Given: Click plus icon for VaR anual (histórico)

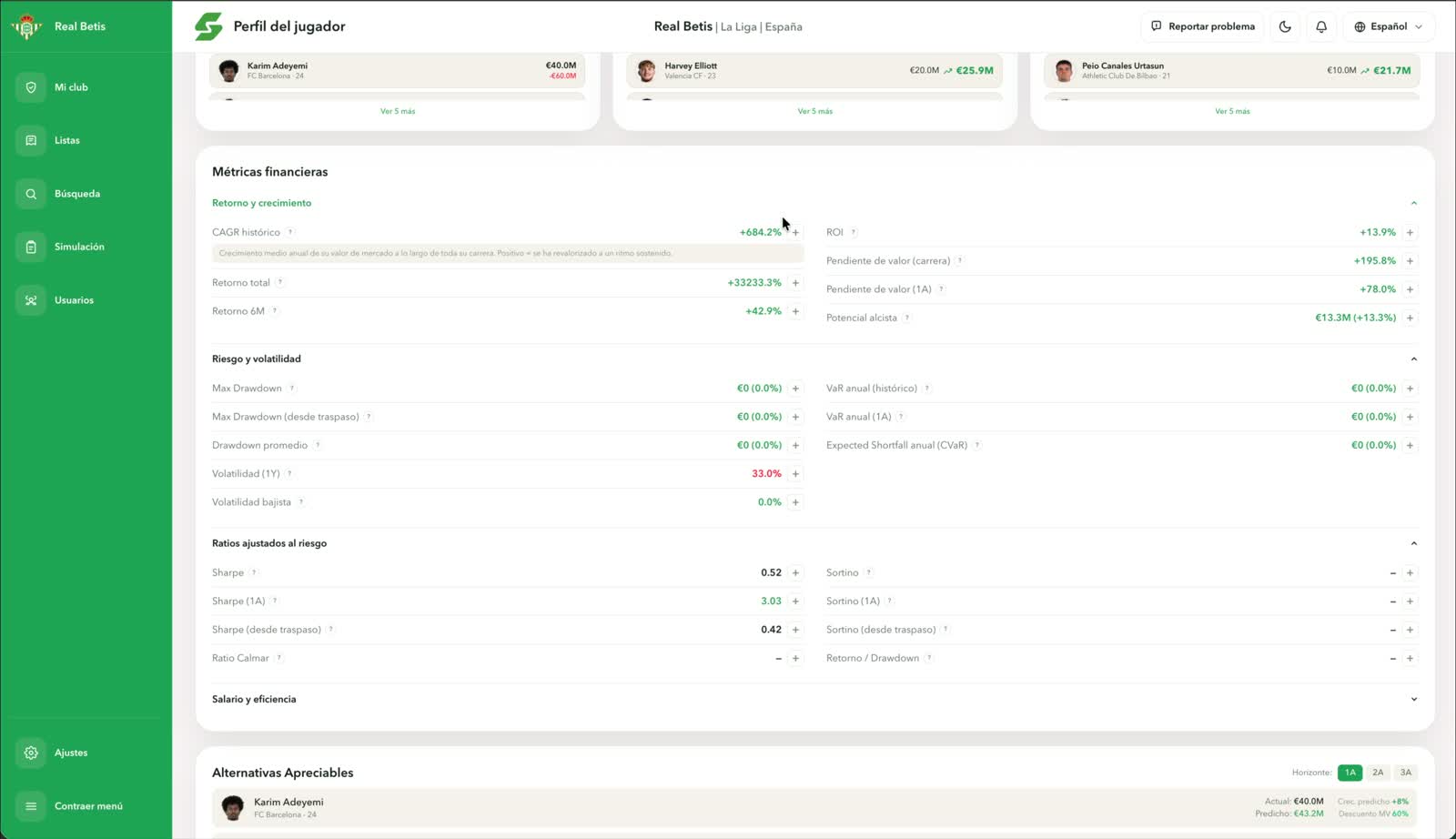Looking at the screenshot, I should coord(1410,389).
